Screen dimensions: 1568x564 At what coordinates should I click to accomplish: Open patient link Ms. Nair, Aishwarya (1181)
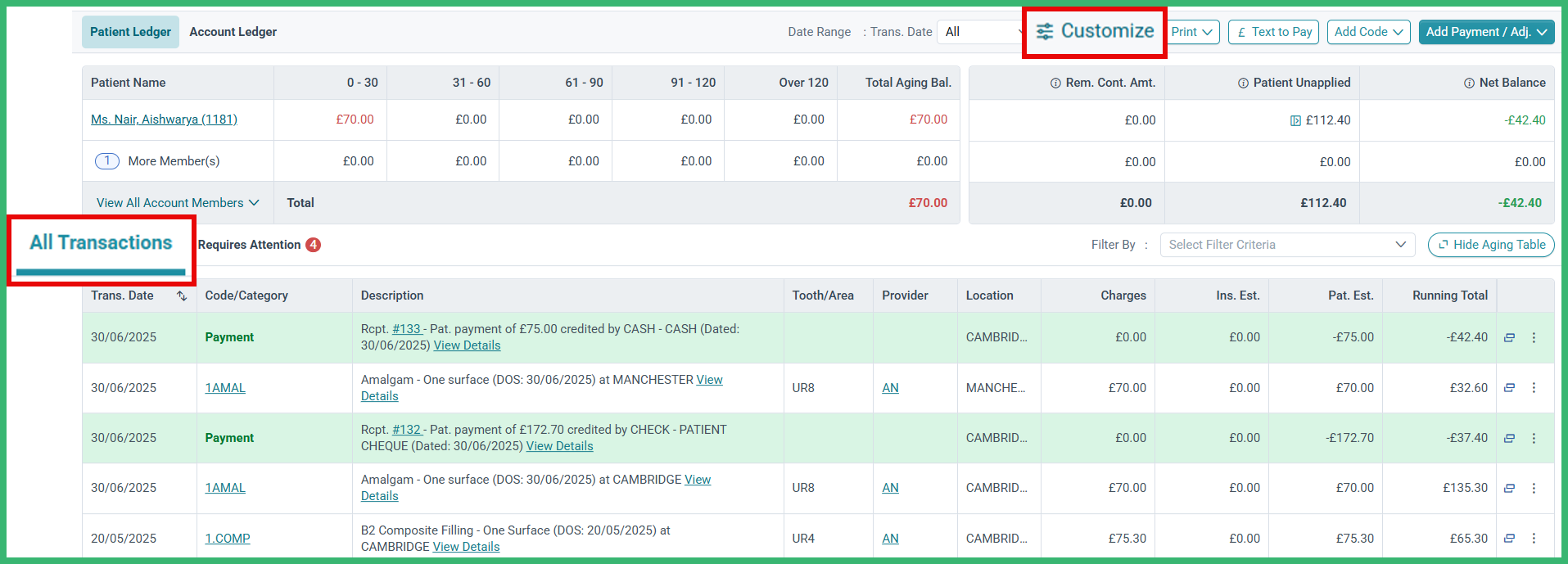coord(164,120)
